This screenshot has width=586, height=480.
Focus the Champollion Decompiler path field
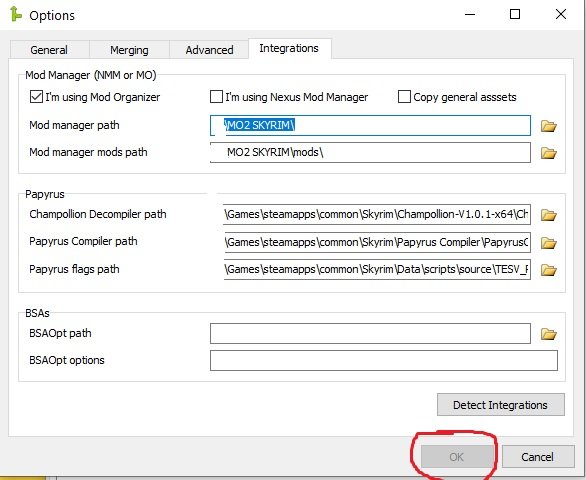[x=377, y=215]
